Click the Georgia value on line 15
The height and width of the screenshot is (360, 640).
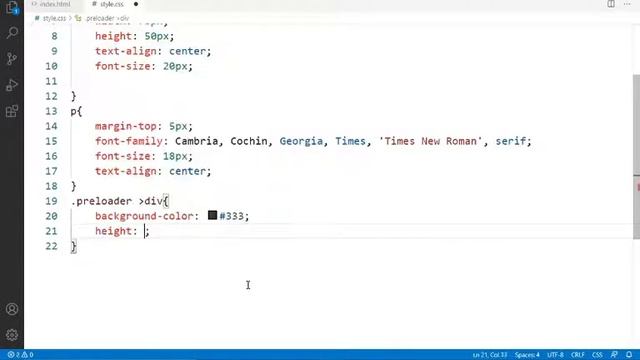click(301, 141)
